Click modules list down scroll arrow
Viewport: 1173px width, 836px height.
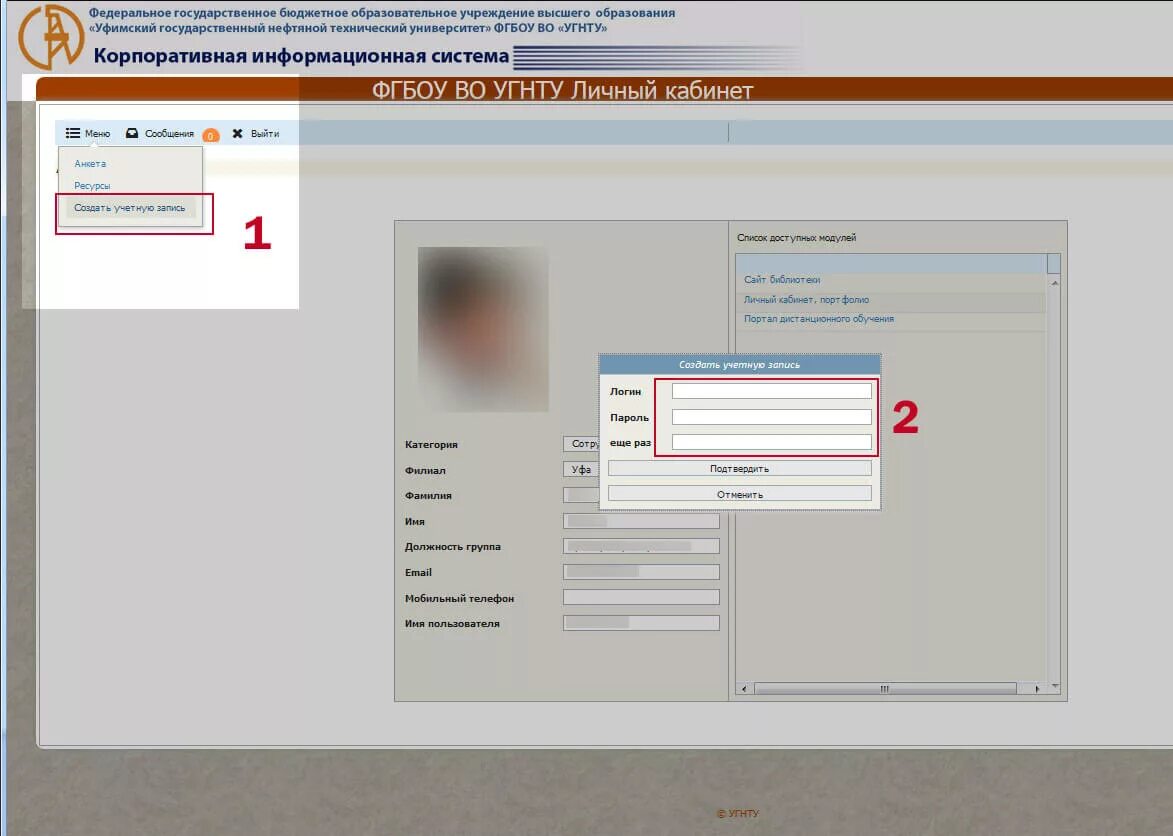pyautogui.click(x=1055, y=686)
